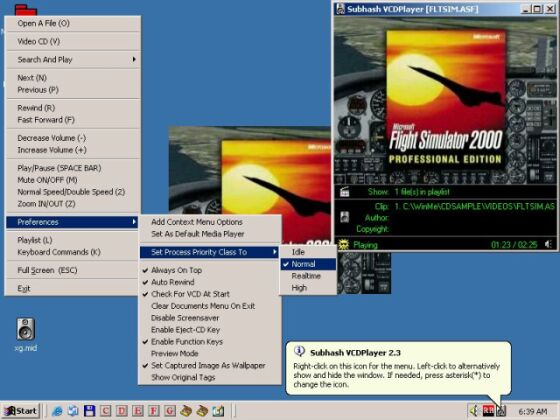560x420 pixels.
Task: Expand Search And Play submenu
Action: pos(72,59)
